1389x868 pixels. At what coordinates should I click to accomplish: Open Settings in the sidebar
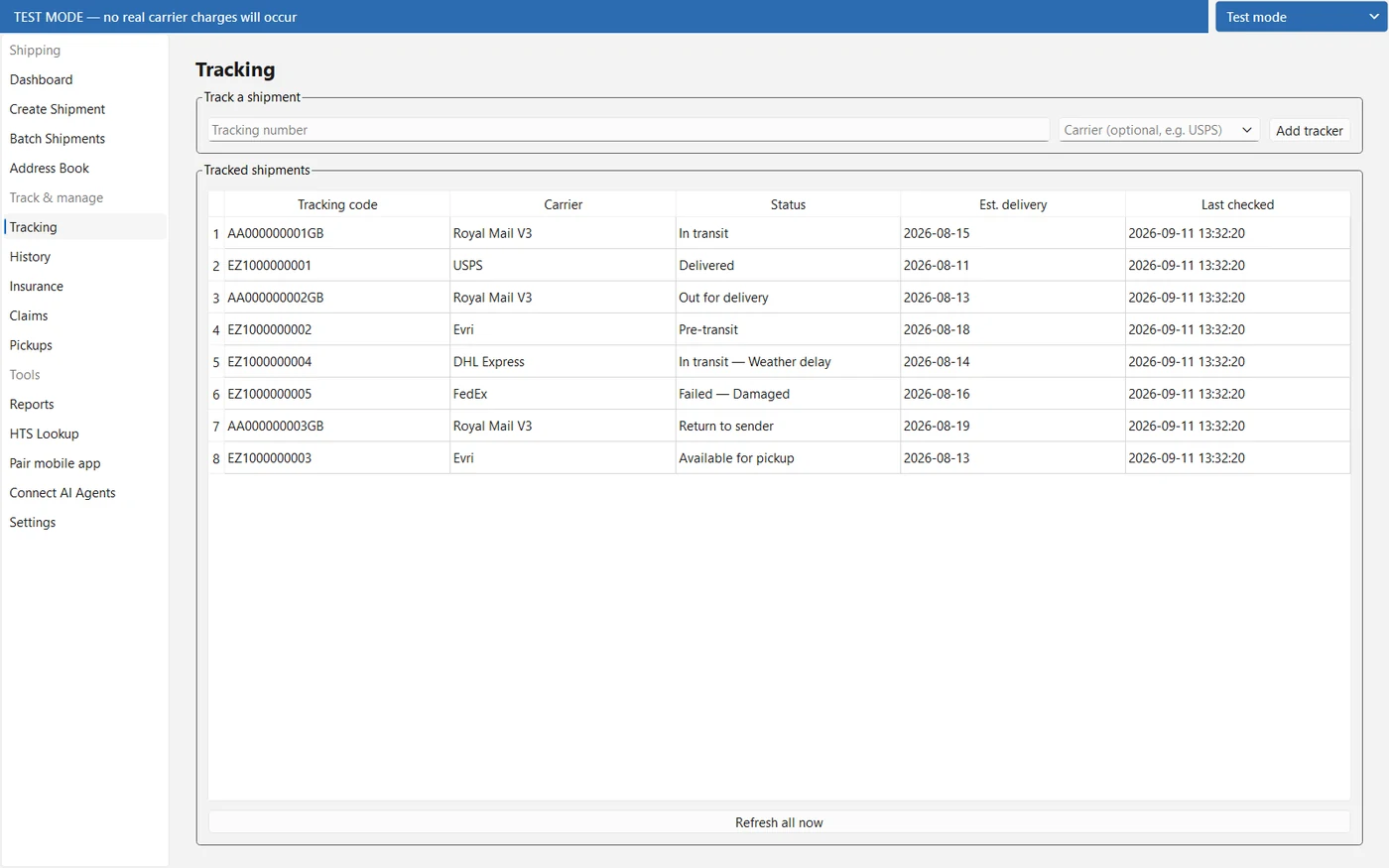(84, 523)
